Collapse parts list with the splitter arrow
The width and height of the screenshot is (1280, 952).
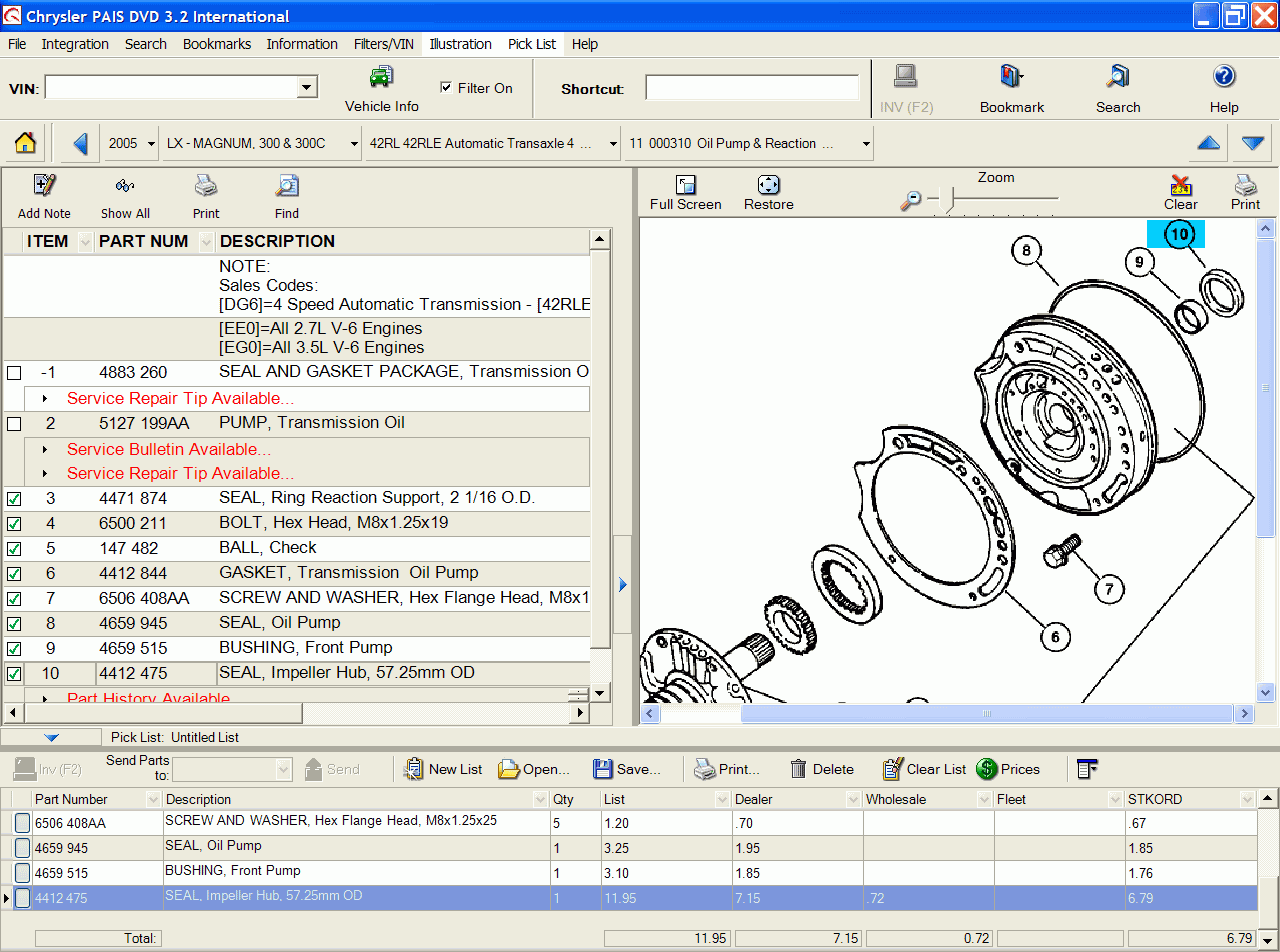[623, 585]
